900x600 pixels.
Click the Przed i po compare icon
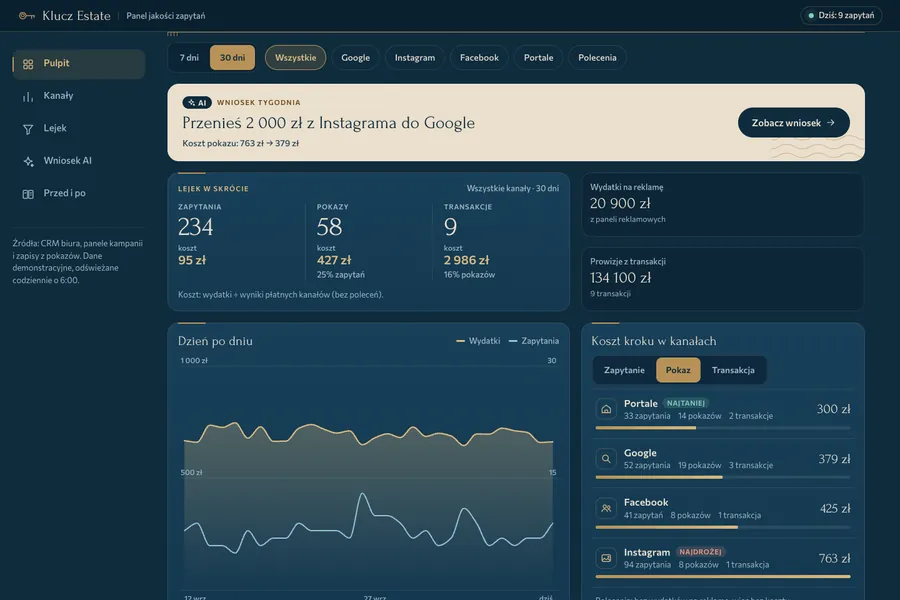coord(28,194)
